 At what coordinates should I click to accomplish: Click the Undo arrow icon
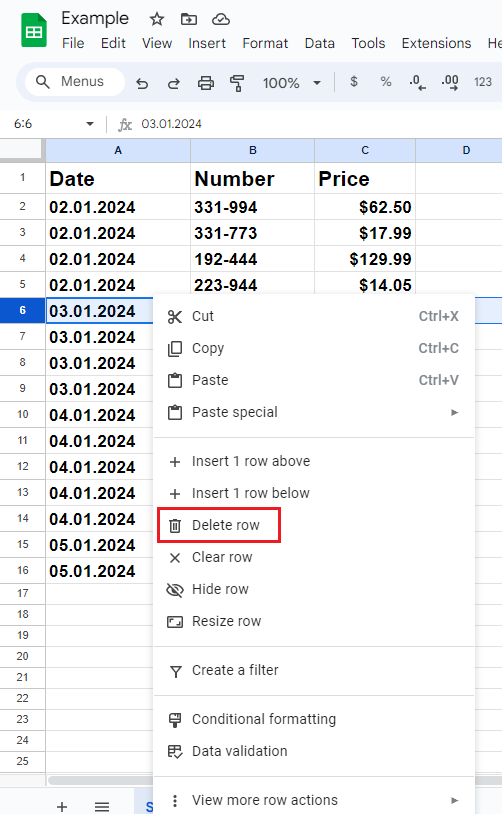[142, 83]
